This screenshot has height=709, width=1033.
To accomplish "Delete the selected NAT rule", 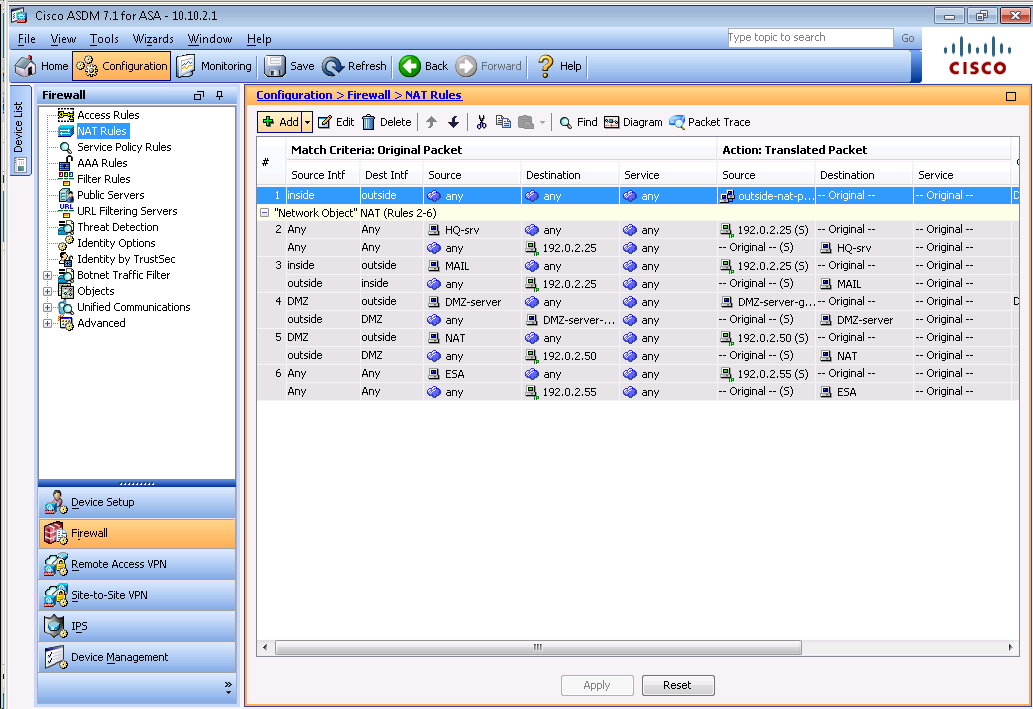I will pos(386,122).
